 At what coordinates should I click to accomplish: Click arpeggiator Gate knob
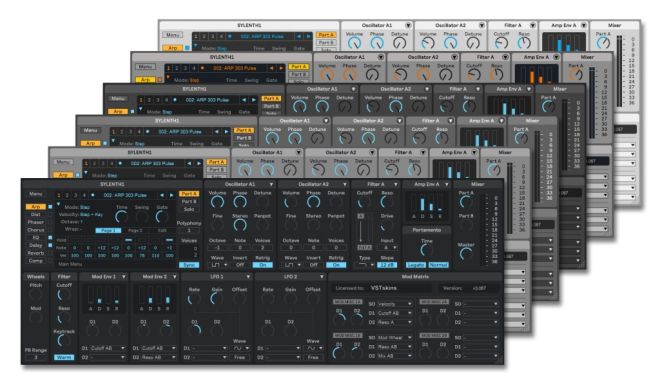162,217
